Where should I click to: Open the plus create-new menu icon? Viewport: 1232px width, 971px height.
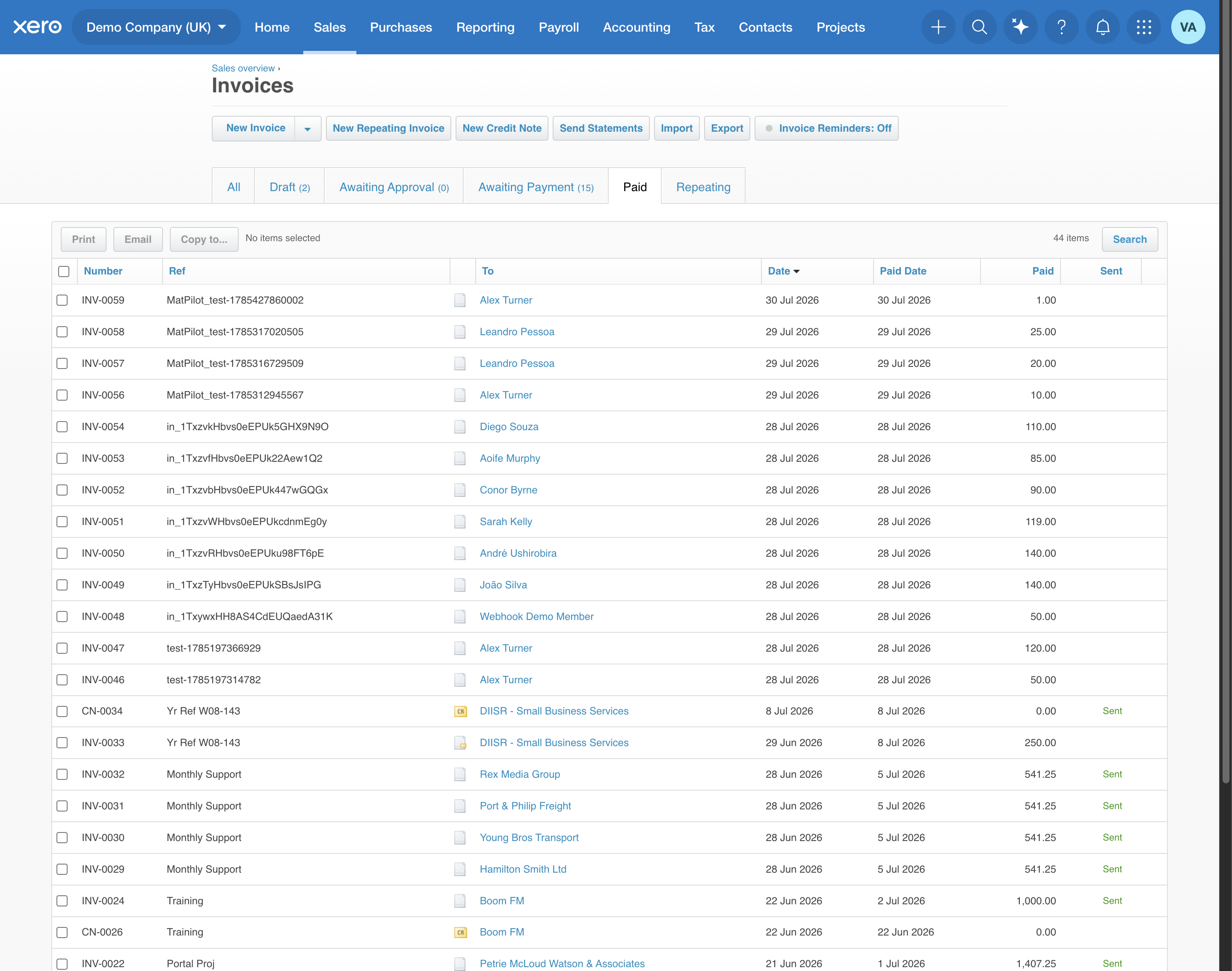[x=938, y=27]
